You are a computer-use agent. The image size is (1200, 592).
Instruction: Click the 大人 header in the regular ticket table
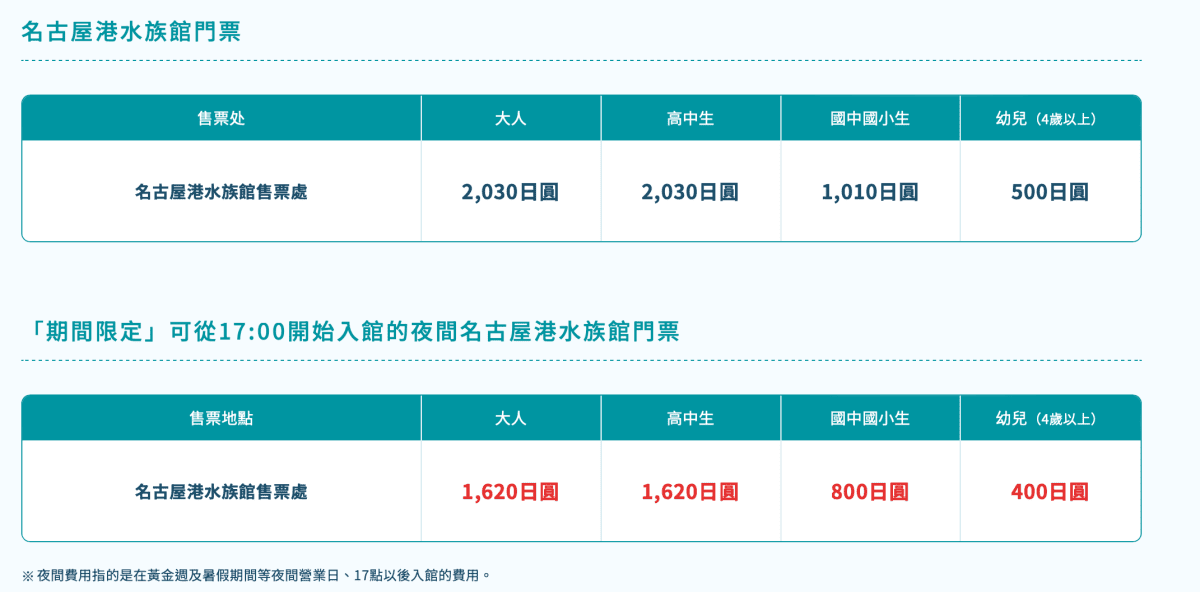click(511, 118)
